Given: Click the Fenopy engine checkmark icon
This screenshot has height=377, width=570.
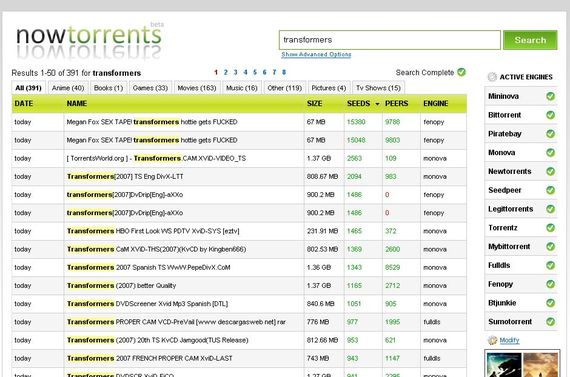Looking at the screenshot, I should (550, 284).
